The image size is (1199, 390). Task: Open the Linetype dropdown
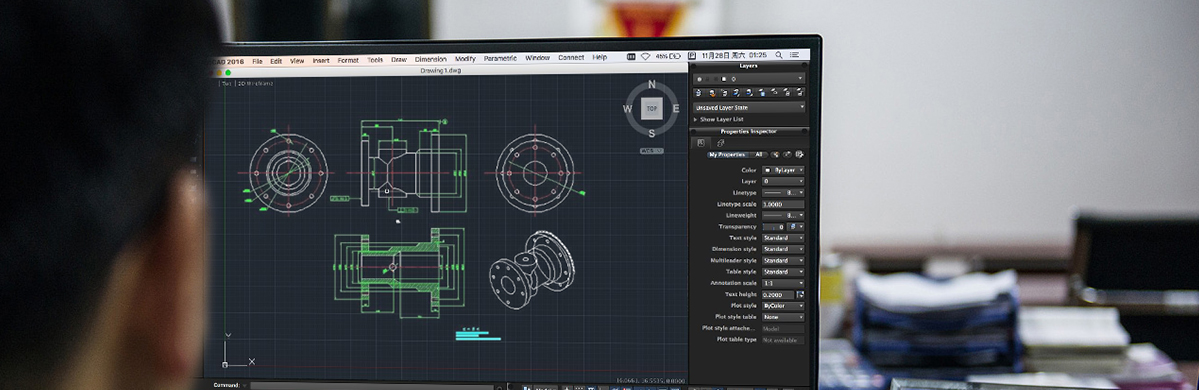click(783, 193)
